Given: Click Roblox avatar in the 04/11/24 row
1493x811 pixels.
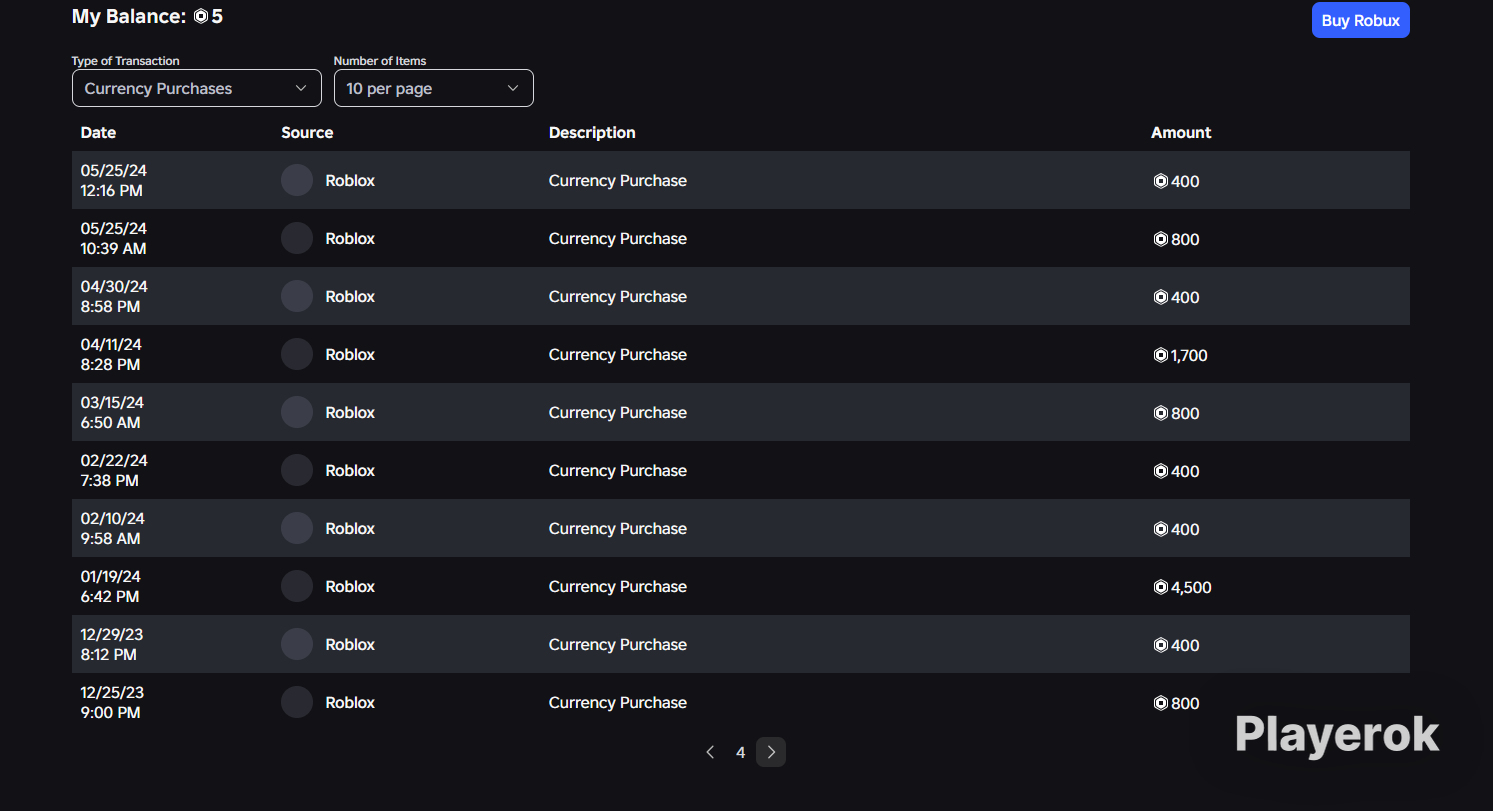Looking at the screenshot, I should tap(297, 354).
